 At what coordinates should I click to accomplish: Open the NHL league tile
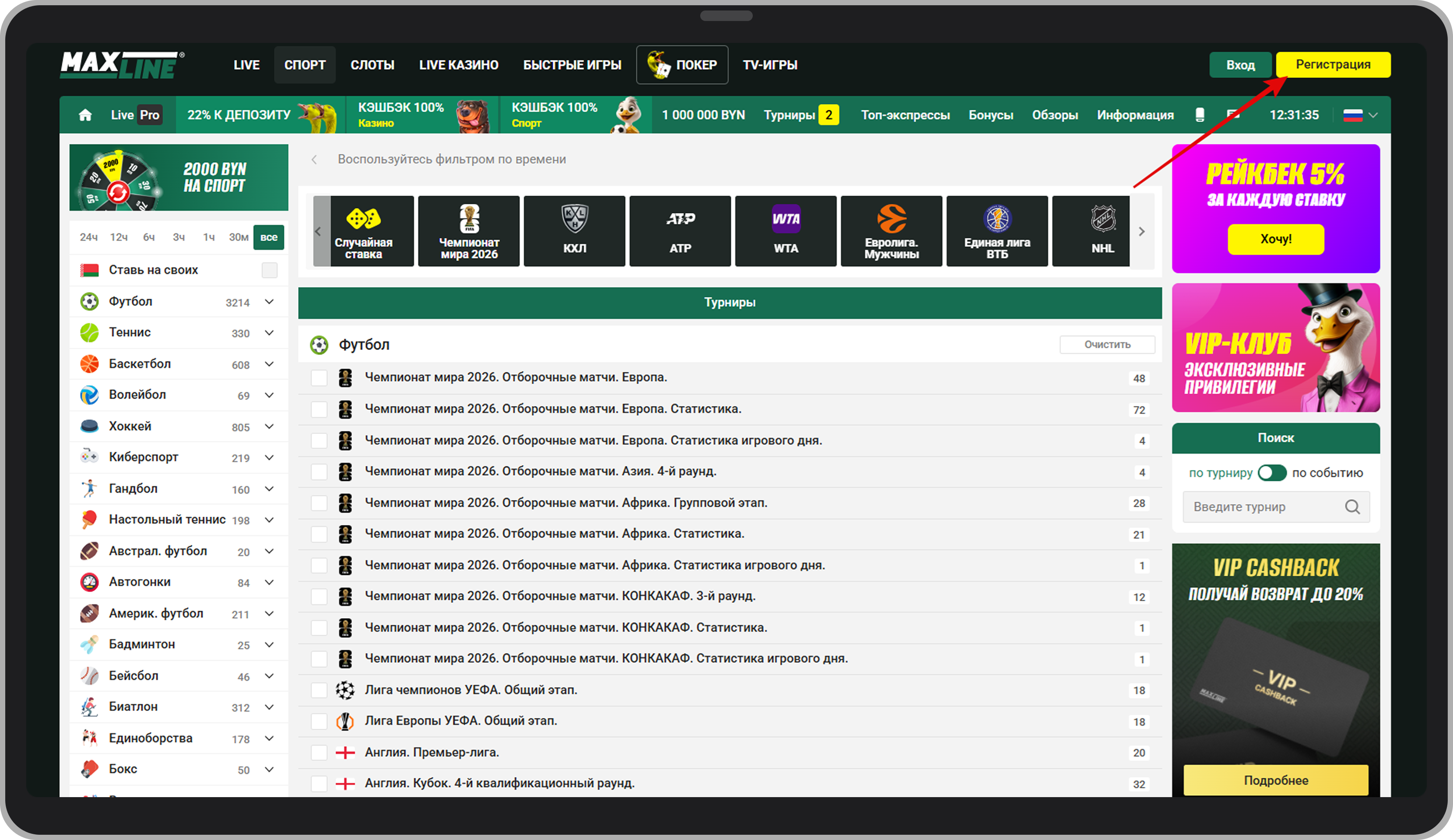(x=1102, y=231)
